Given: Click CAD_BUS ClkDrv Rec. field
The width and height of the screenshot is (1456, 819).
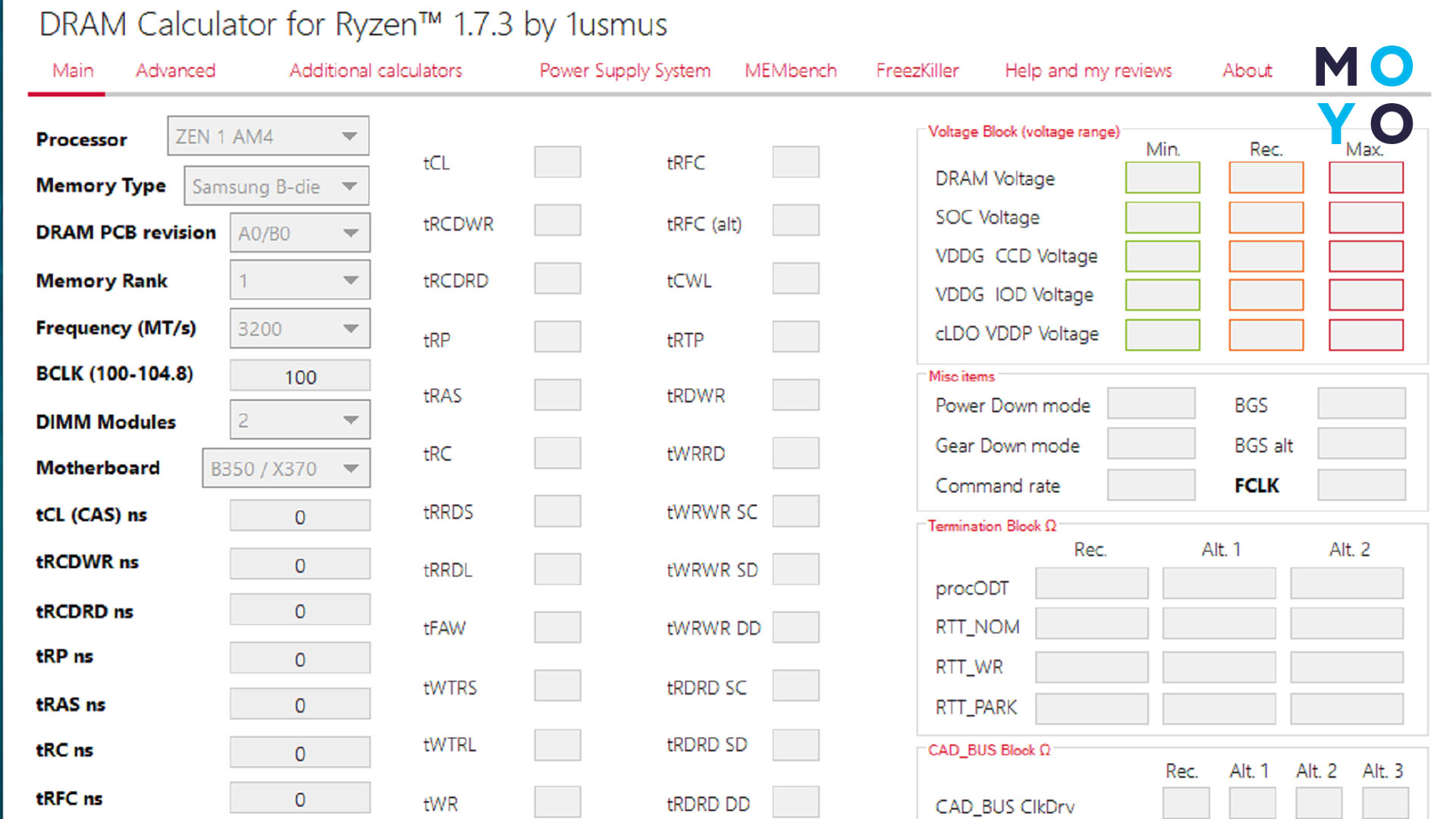Looking at the screenshot, I should pyautogui.click(x=1186, y=802).
